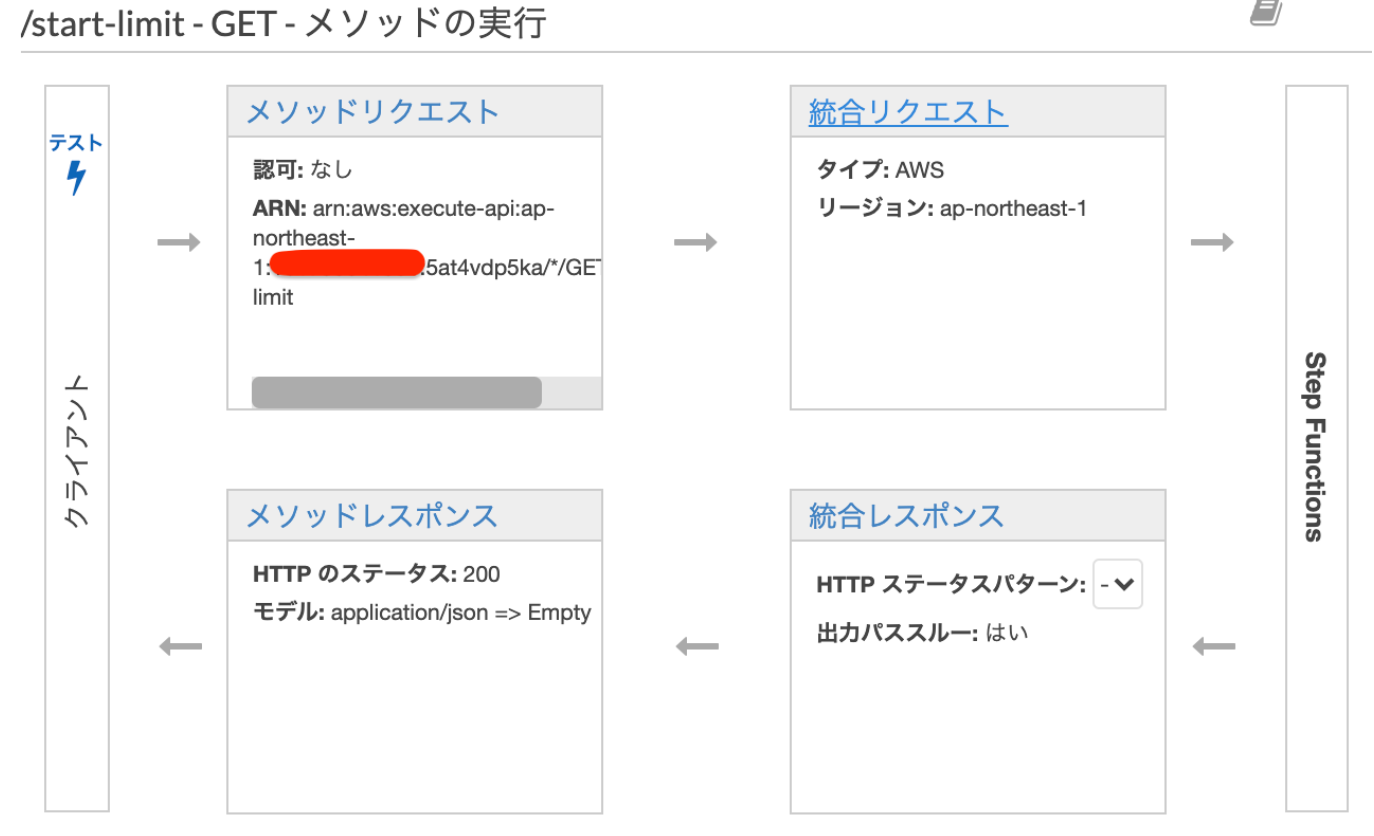This screenshot has width=1374, height=836.
Task: Open the メソッドリクエスト settings link
Action: [372, 112]
